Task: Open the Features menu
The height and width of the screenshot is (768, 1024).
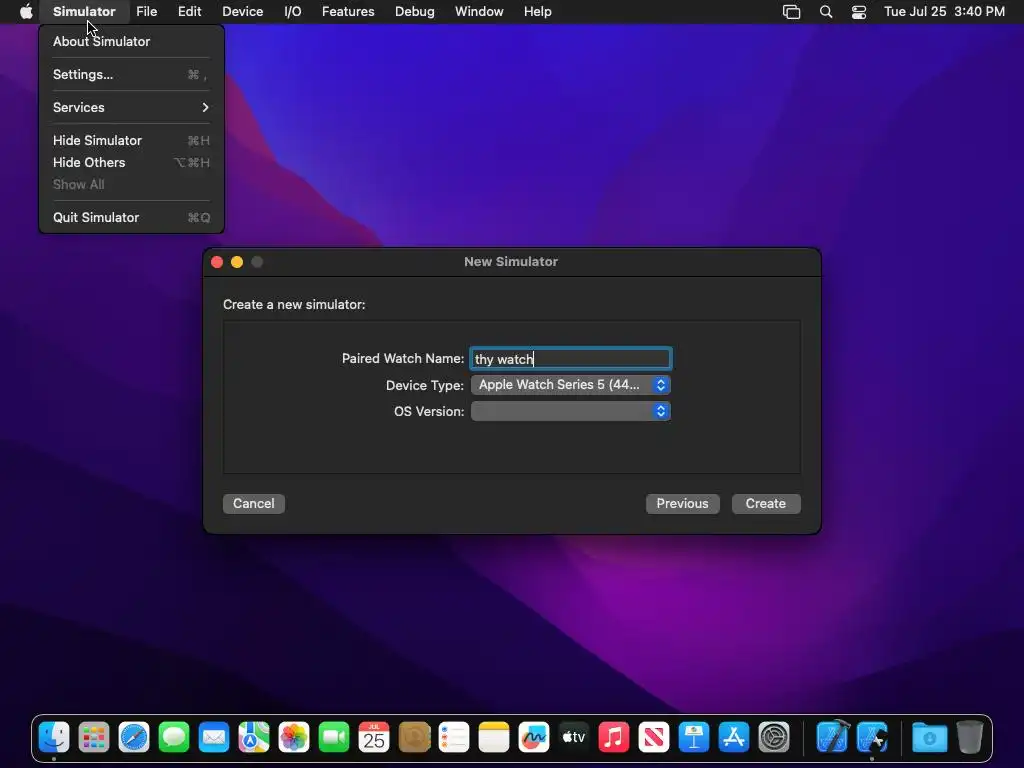Action: [348, 12]
